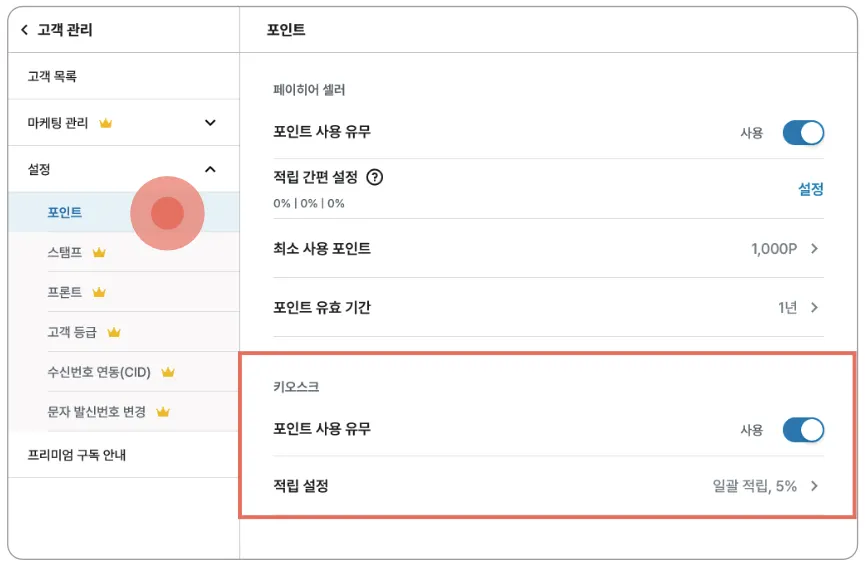Click the crown icon beside 문자 발신번호 변경

pos(163,411)
